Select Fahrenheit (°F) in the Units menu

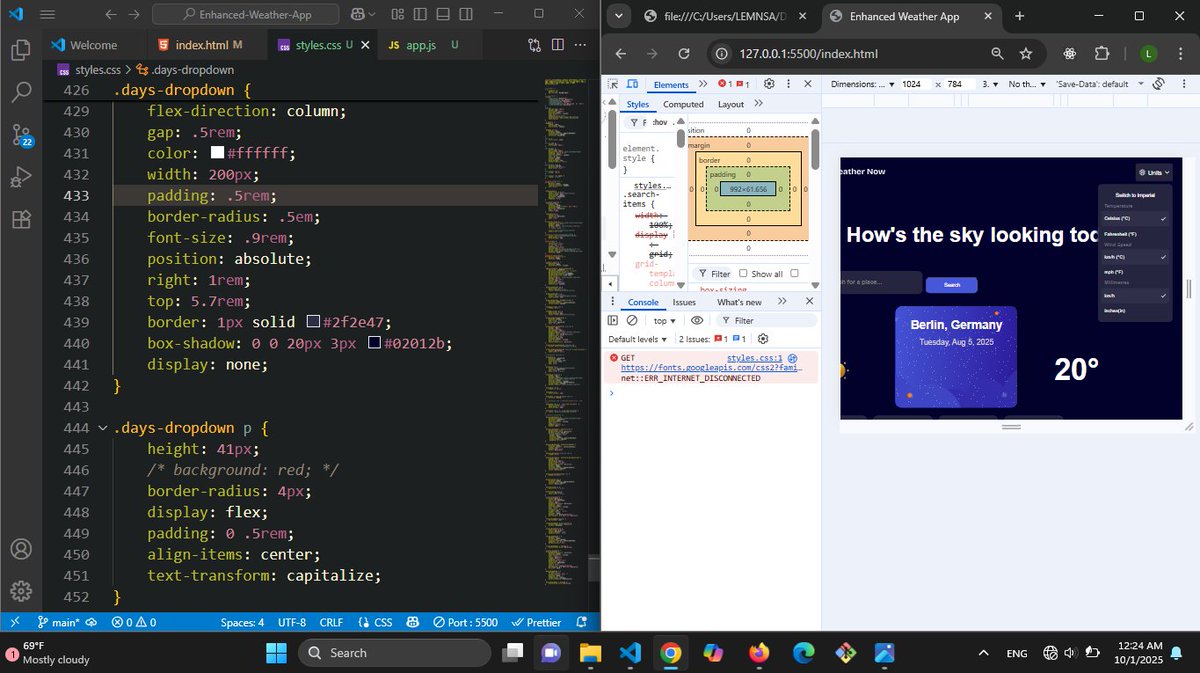click(x=1121, y=233)
